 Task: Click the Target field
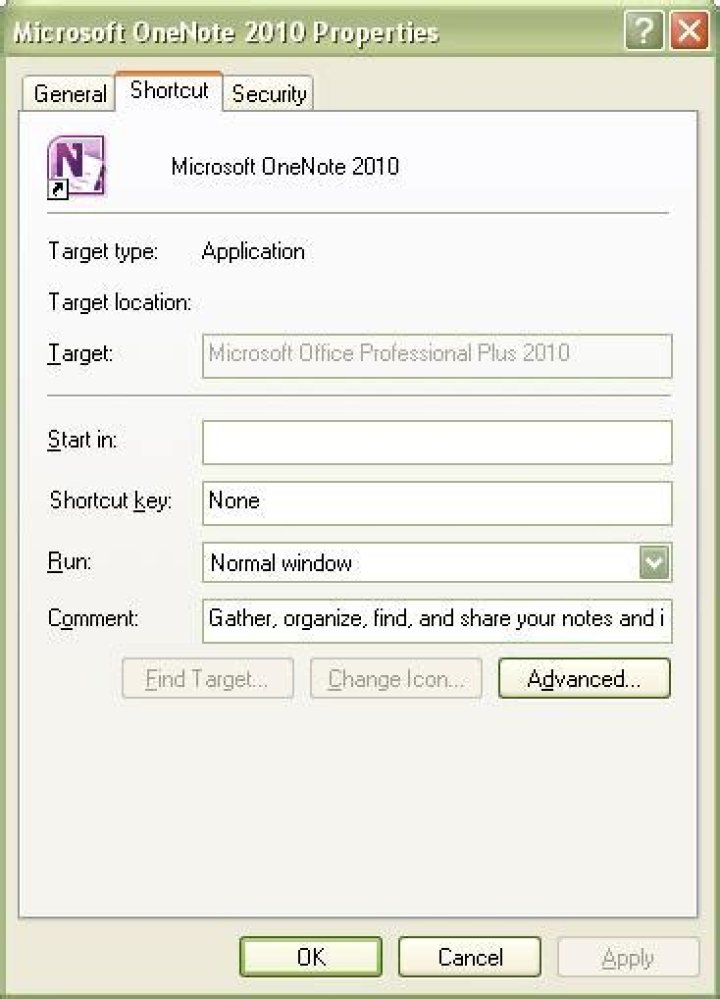437,355
